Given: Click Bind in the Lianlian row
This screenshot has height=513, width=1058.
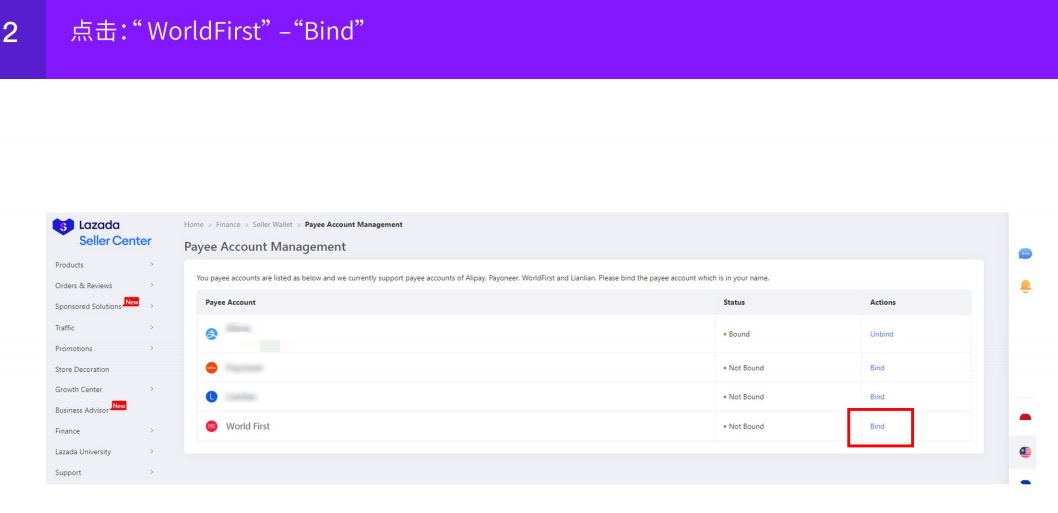Looking at the screenshot, I should [x=877, y=397].
